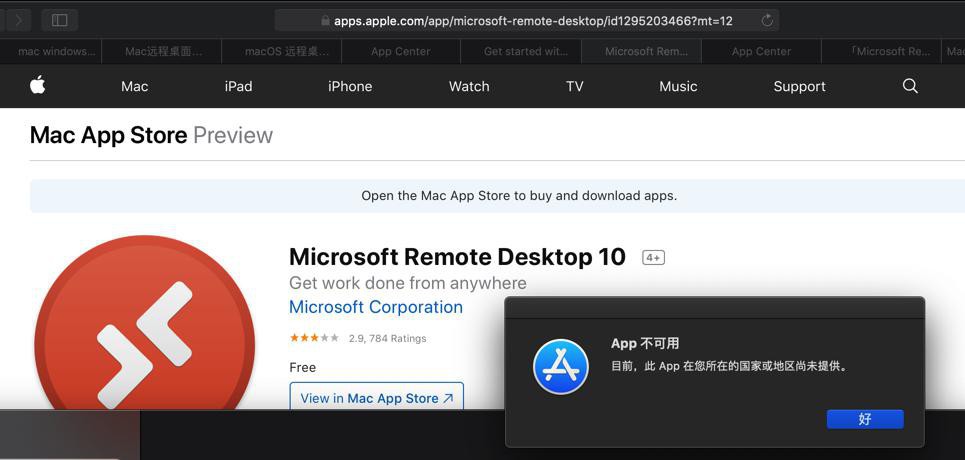This screenshot has height=460, width=965.
Task: Switch to the '「Microsoft Re...' tab
Action: [881, 52]
